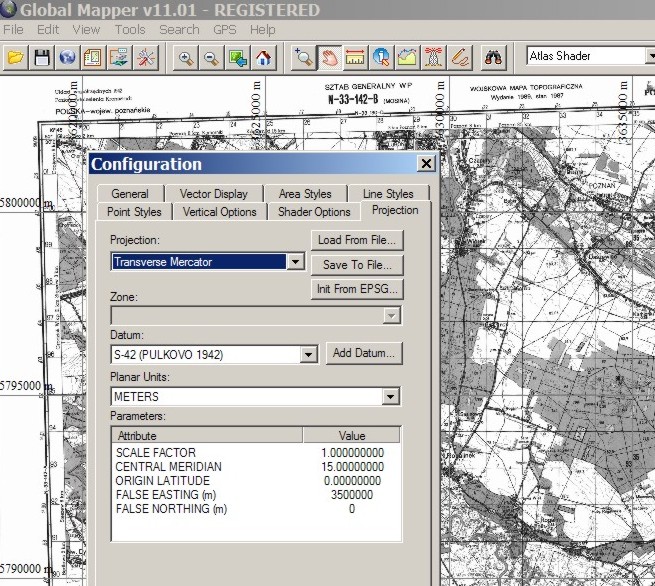Click the 0.00000000 origin latitude value

coord(352,481)
